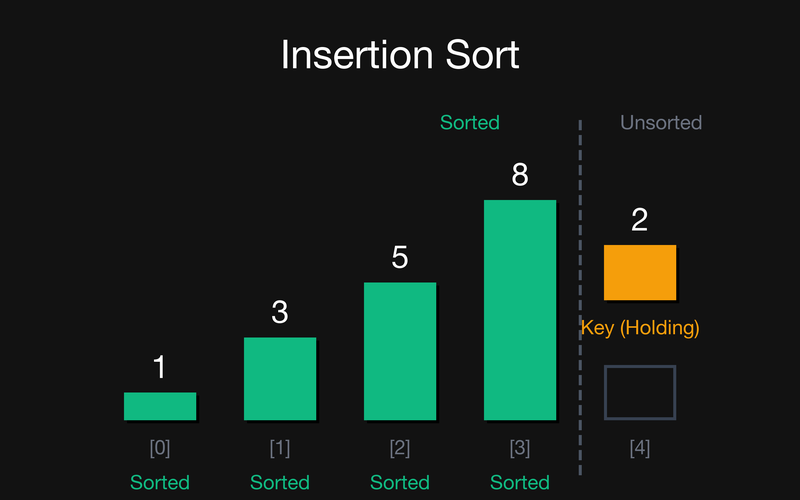The image size is (800, 500).
Task: Click the green Sorted region header label
Action: point(469,122)
